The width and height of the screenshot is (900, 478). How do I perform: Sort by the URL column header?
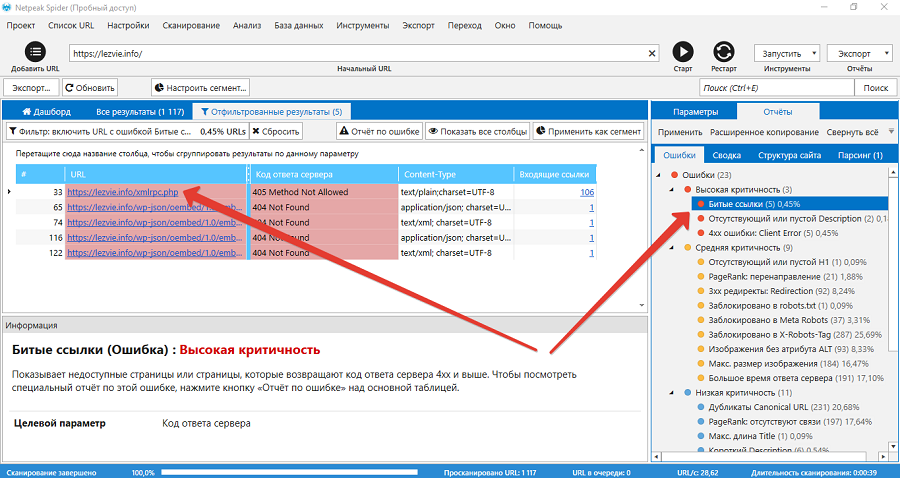tap(156, 174)
